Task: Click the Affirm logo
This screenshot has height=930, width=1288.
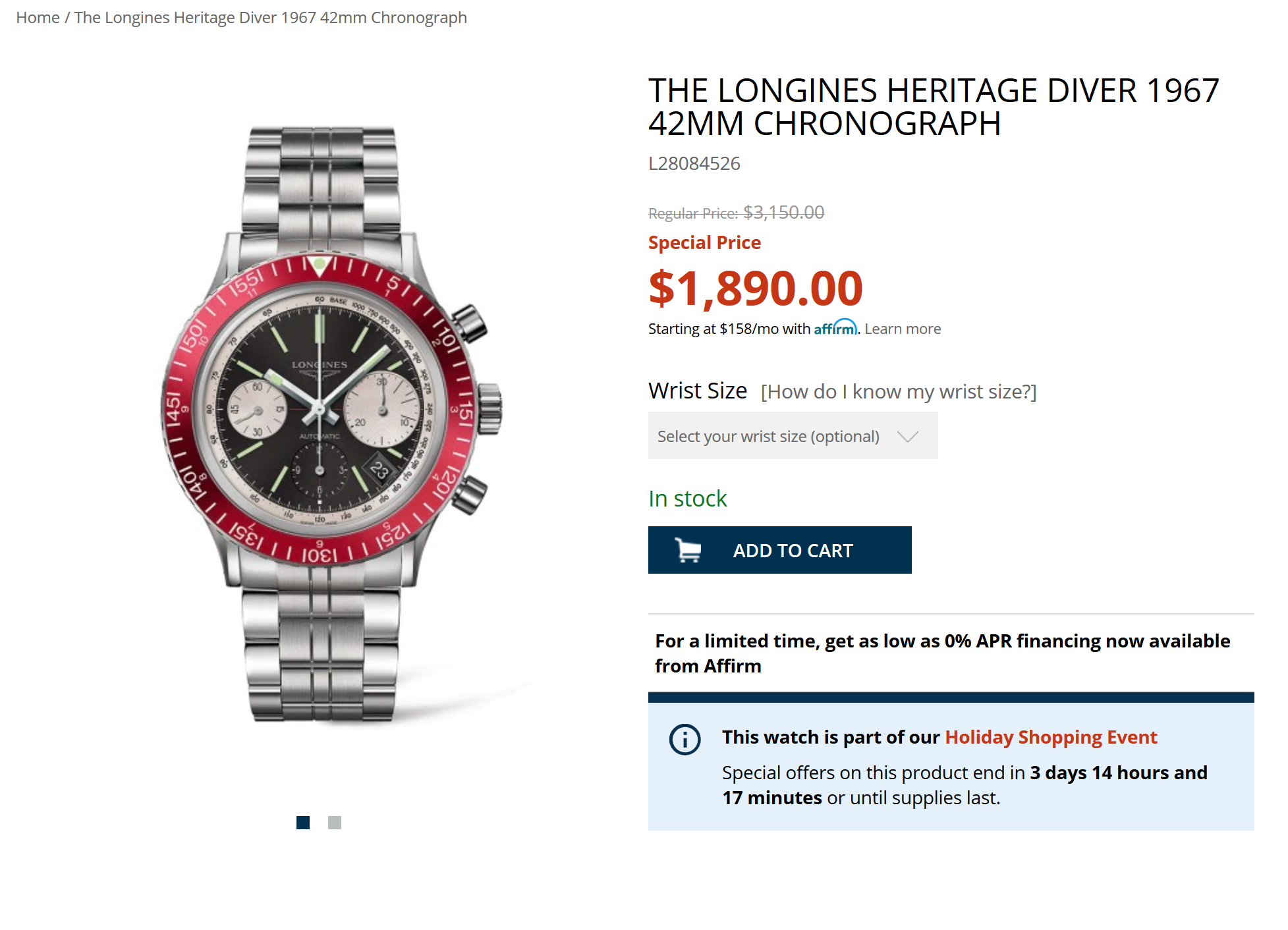Action: point(835,328)
